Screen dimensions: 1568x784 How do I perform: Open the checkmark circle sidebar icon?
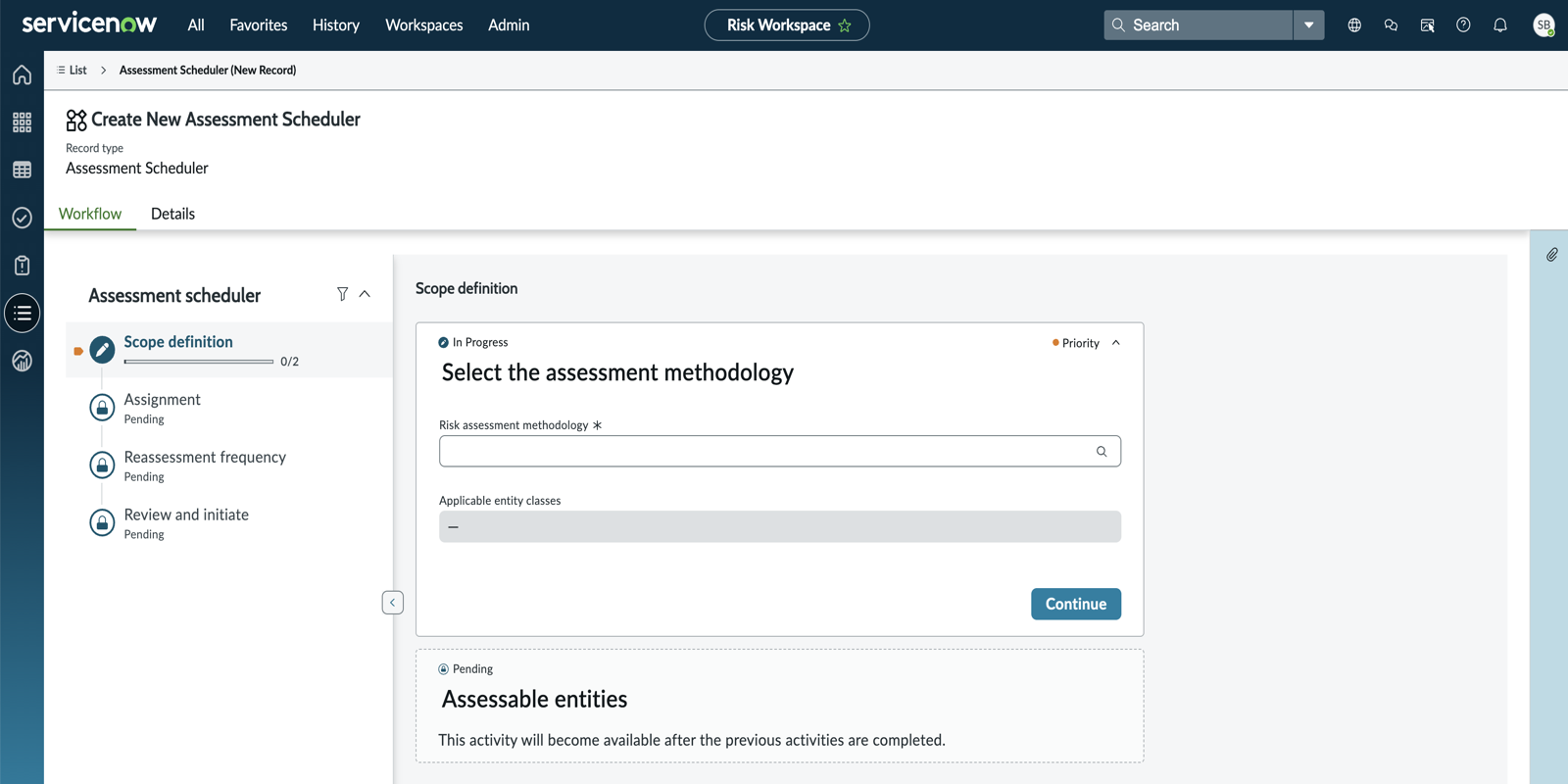point(22,218)
